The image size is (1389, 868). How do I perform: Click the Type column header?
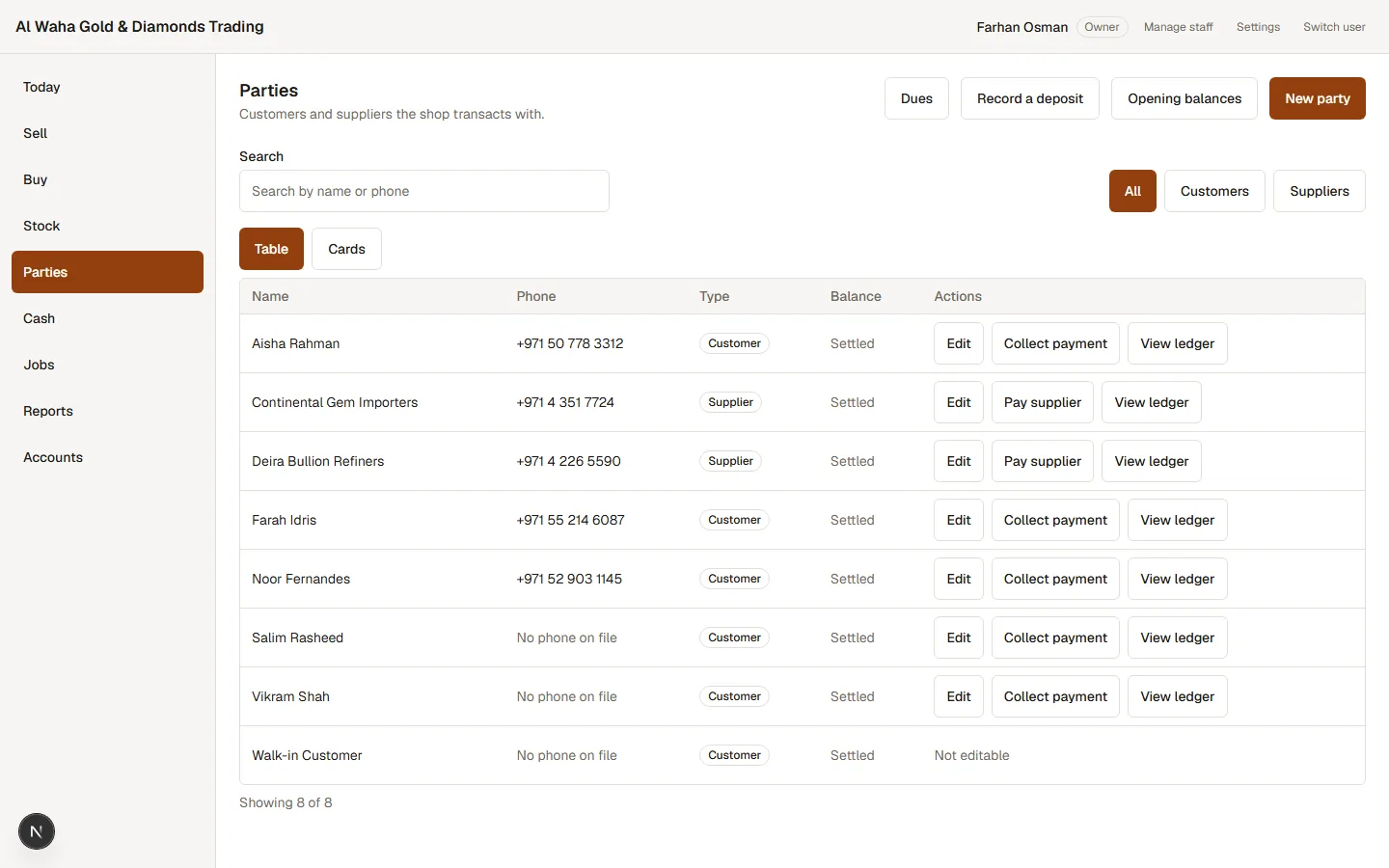point(715,296)
